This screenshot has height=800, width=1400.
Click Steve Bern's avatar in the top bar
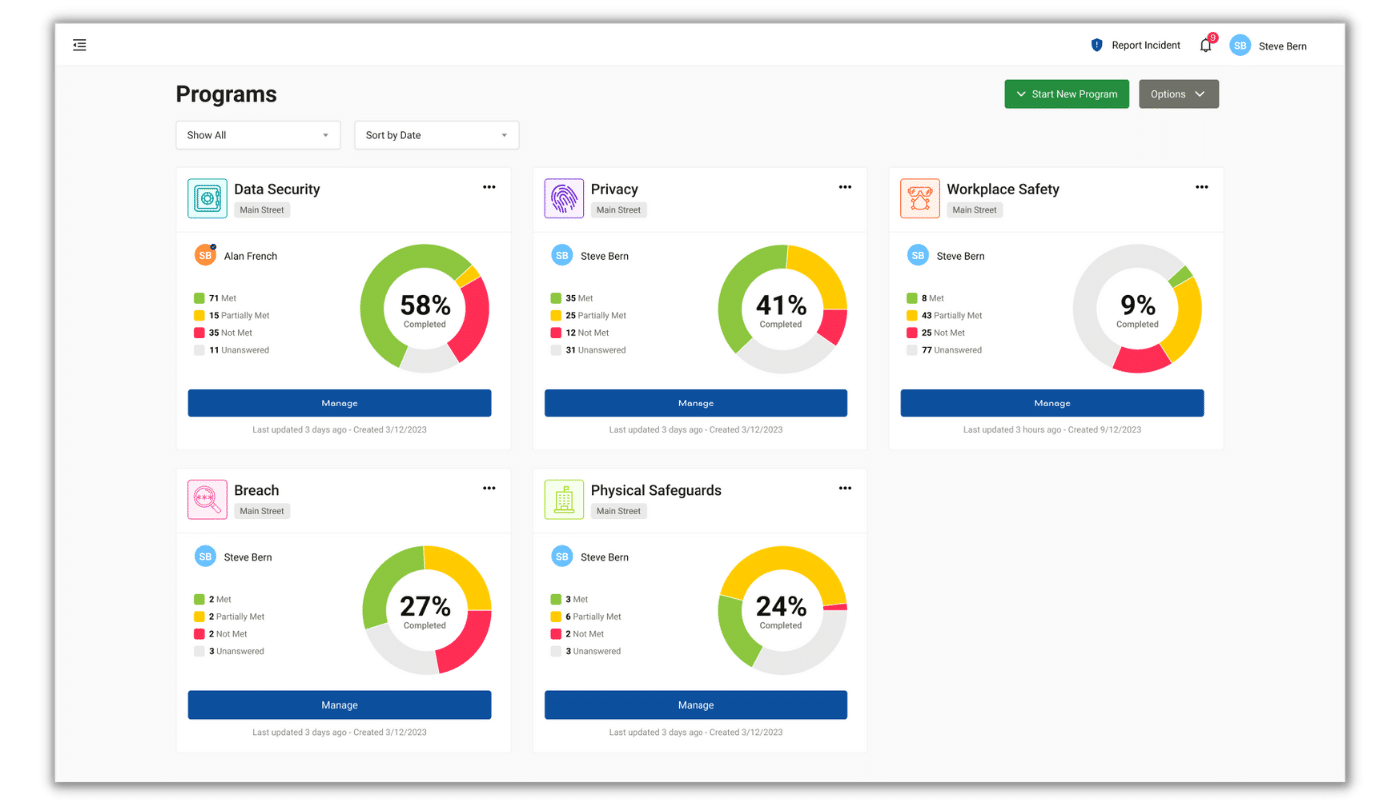[x=1239, y=45]
